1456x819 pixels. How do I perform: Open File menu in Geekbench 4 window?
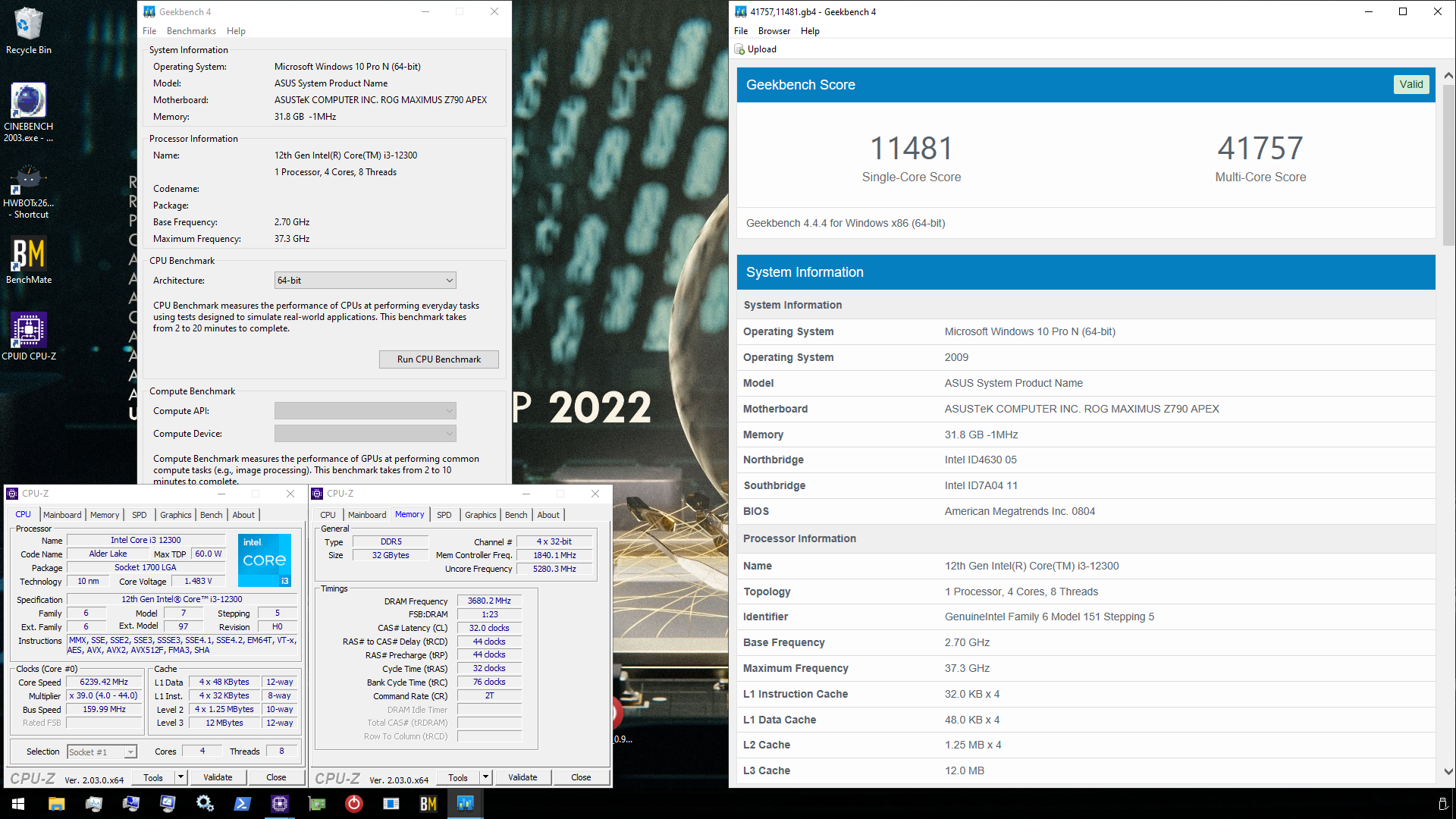click(149, 31)
